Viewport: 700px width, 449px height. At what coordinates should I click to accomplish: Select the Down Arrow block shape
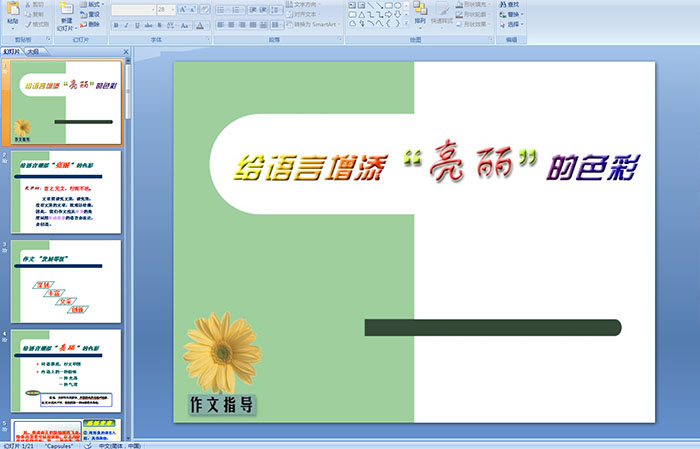point(397,15)
